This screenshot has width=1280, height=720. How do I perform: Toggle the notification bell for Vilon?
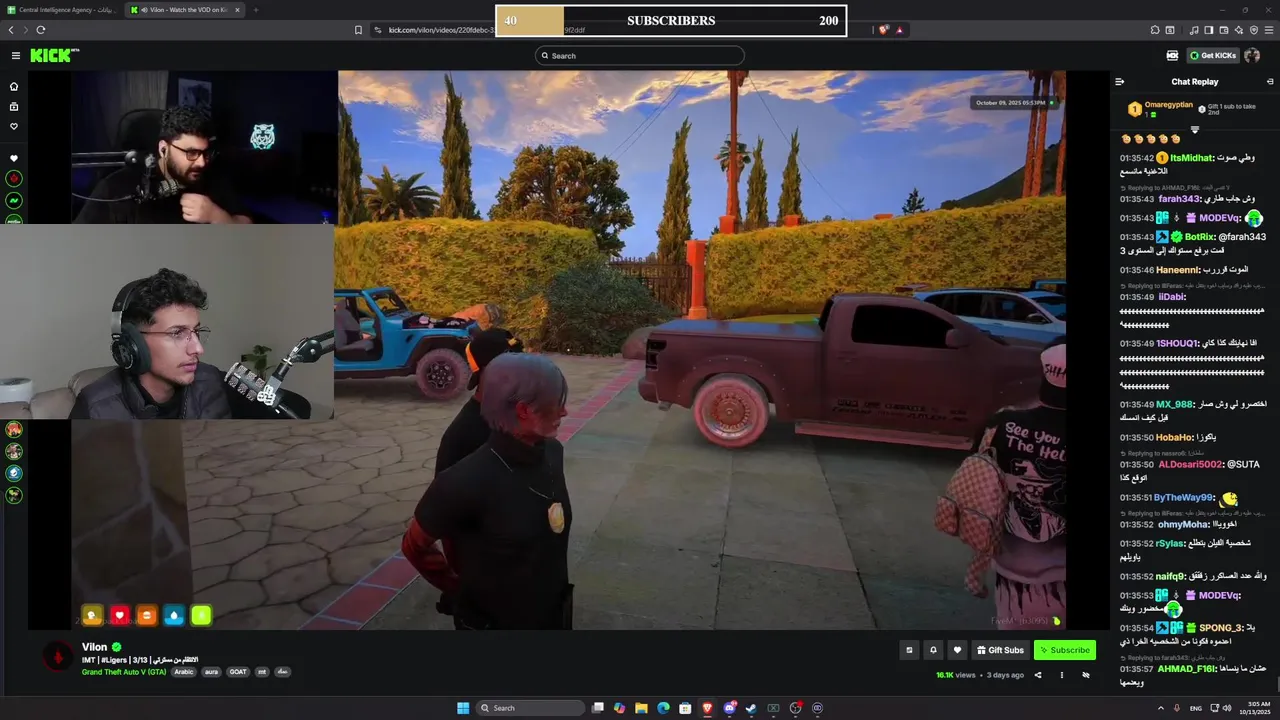(x=933, y=650)
